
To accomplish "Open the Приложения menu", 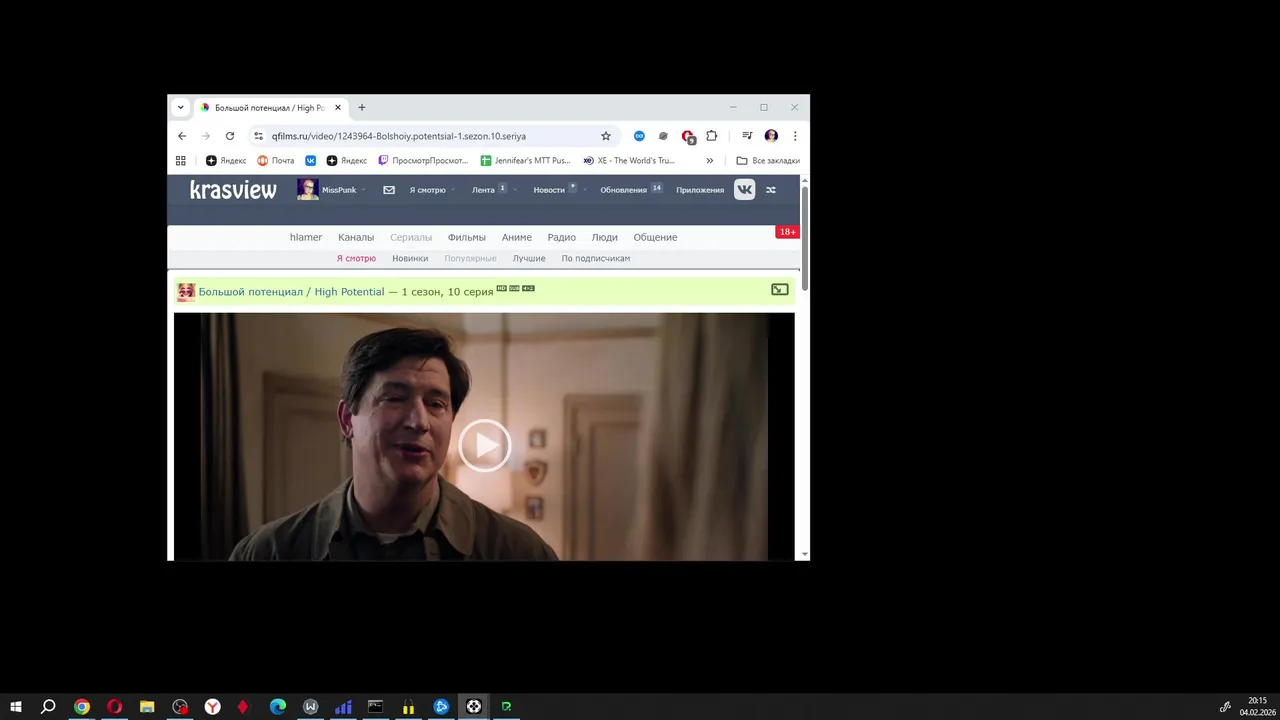I will (700, 190).
